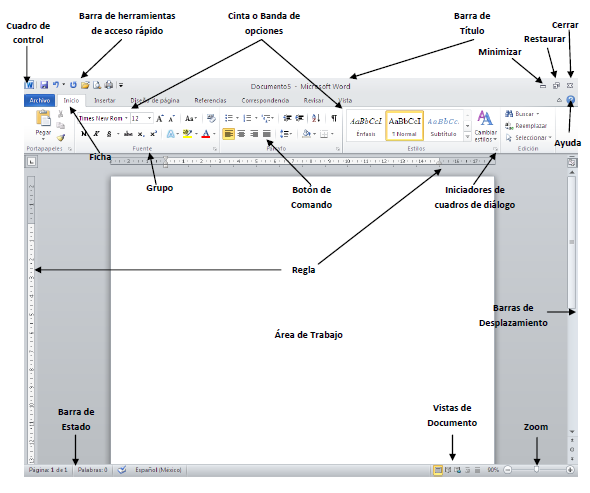Click the Reemplazar button
The image size is (590, 493).
[526, 126]
